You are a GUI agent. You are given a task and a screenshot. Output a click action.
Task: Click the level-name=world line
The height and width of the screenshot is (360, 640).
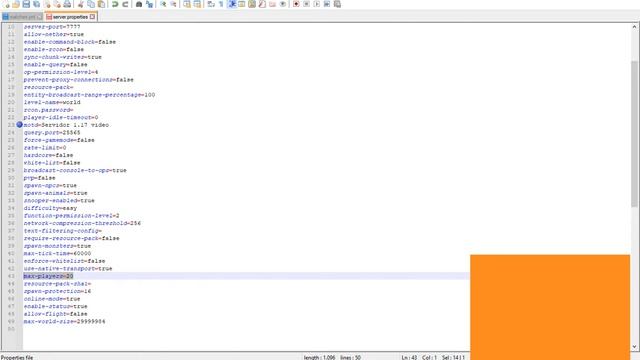52,102
